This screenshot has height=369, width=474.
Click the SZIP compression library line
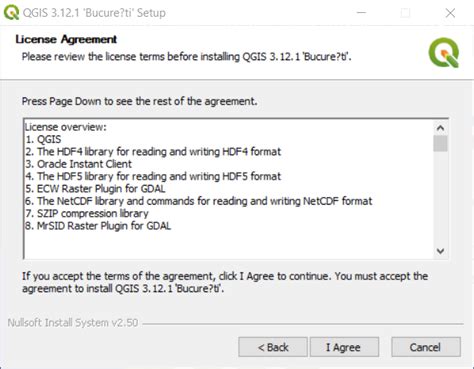pos(87,213)
